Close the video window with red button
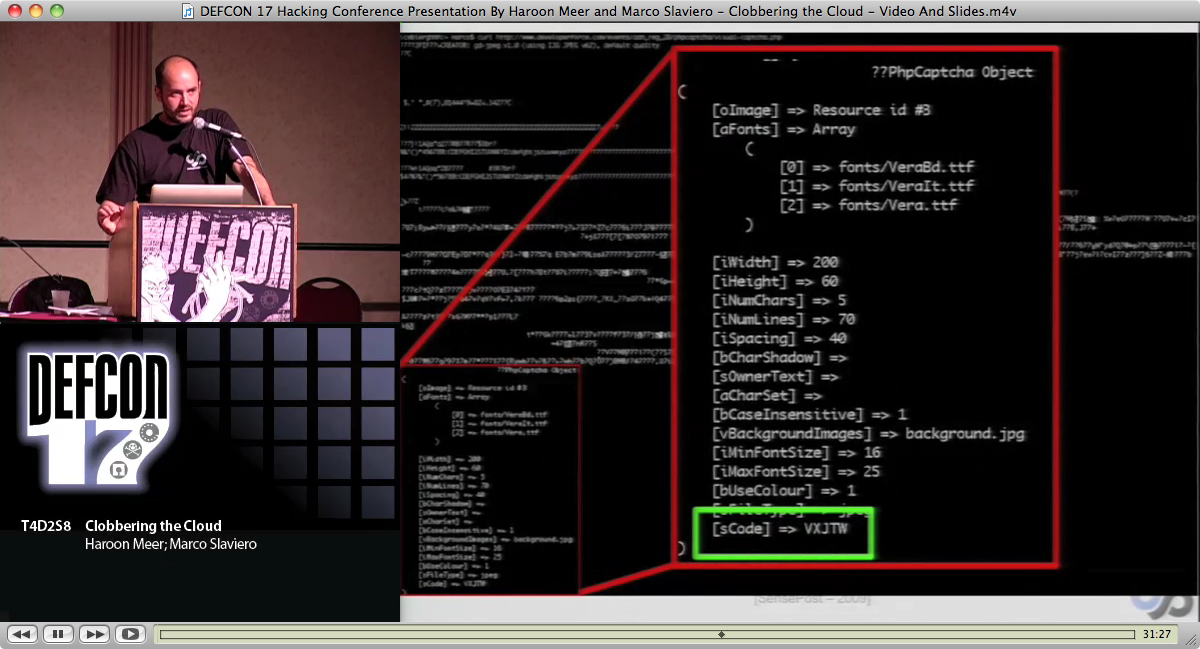Viewport: 1200px width, 649px height. (x=14, y=11)
